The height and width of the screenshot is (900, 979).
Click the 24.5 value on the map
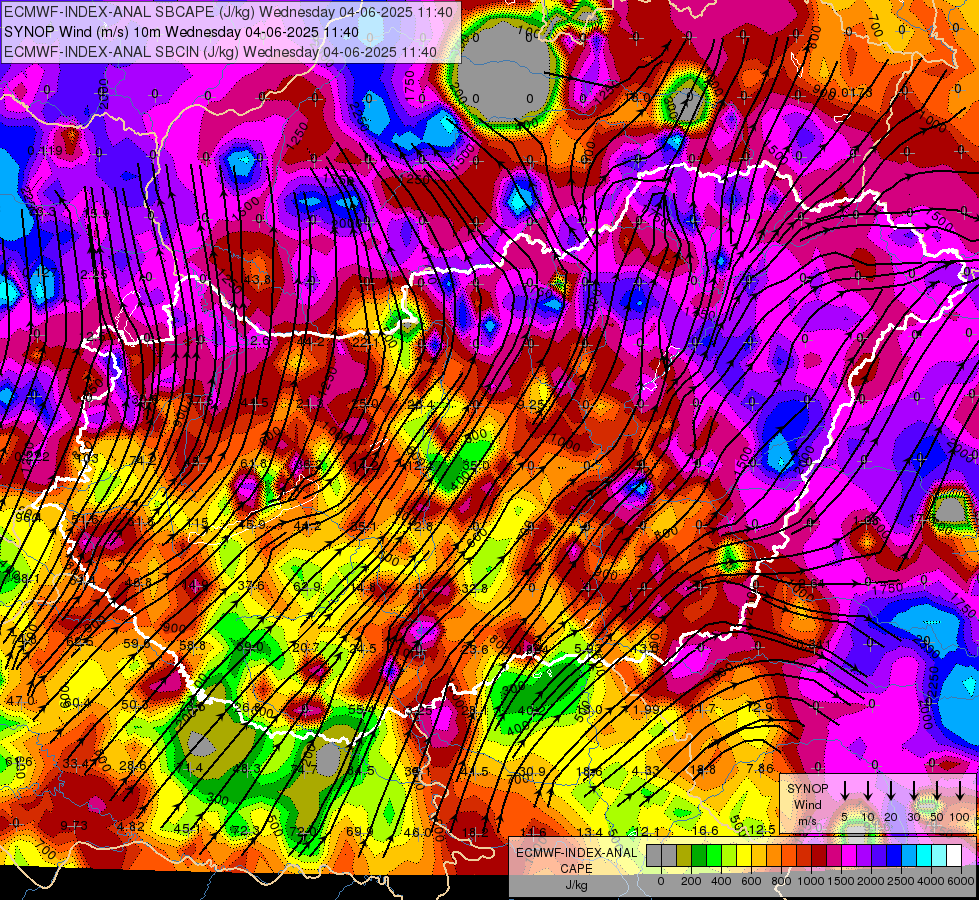coord(363,648)
